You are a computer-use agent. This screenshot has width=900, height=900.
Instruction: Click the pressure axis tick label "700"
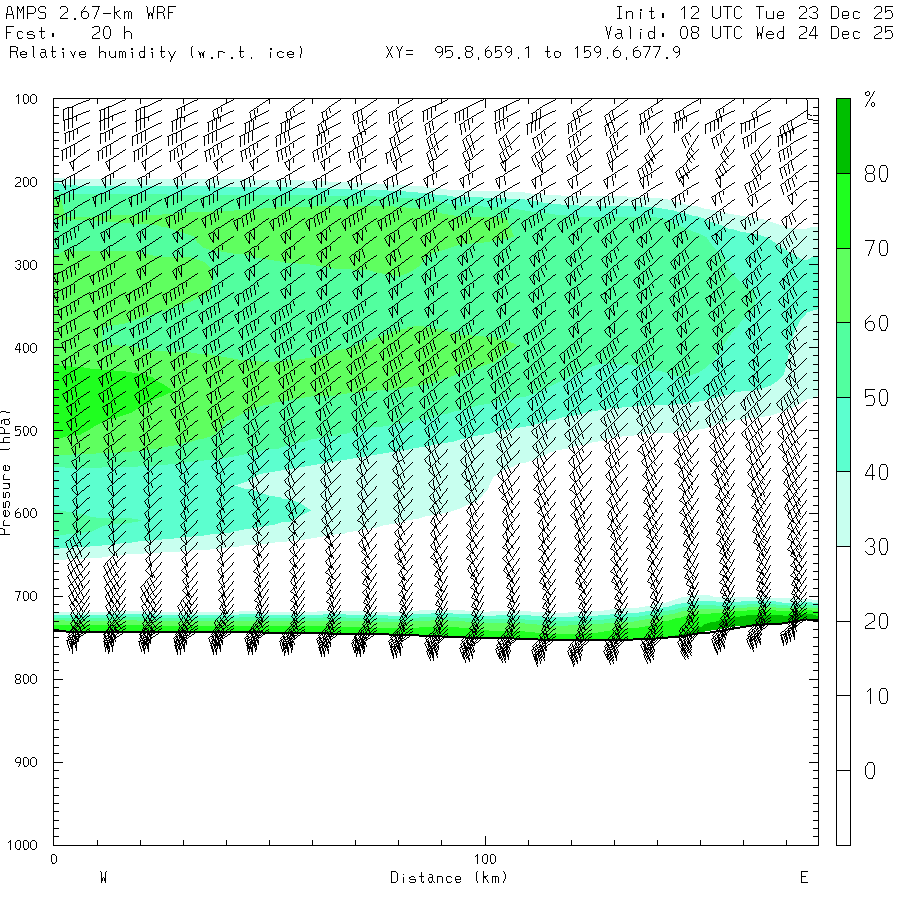tap(26, 596)
